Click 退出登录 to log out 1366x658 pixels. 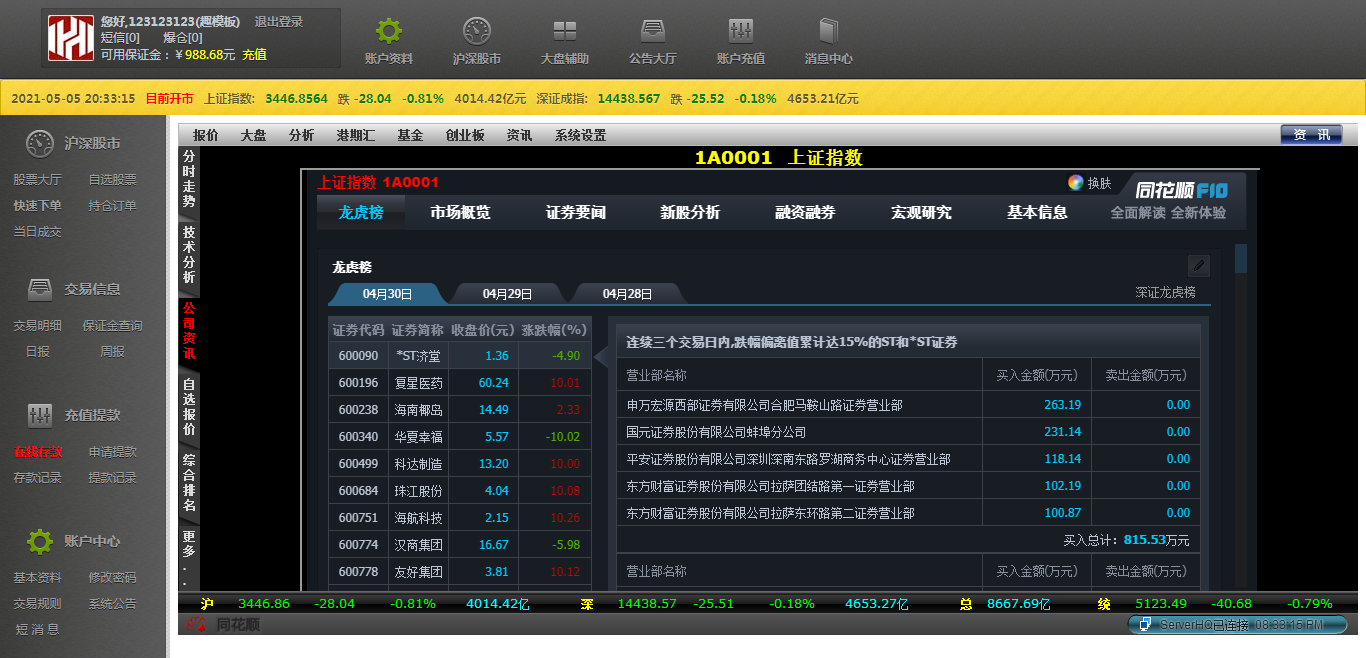coord(278,20)
